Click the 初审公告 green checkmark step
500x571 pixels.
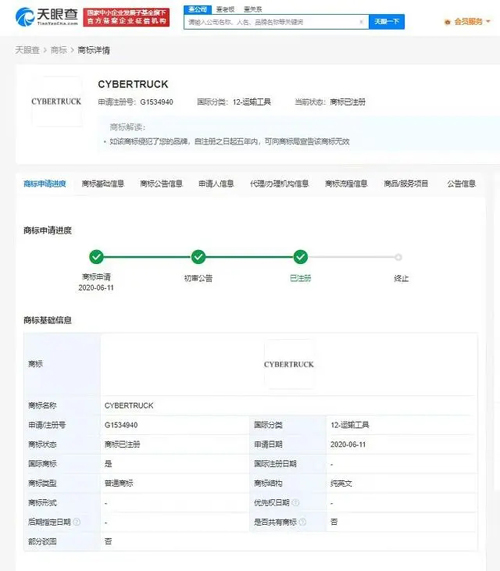198,257
